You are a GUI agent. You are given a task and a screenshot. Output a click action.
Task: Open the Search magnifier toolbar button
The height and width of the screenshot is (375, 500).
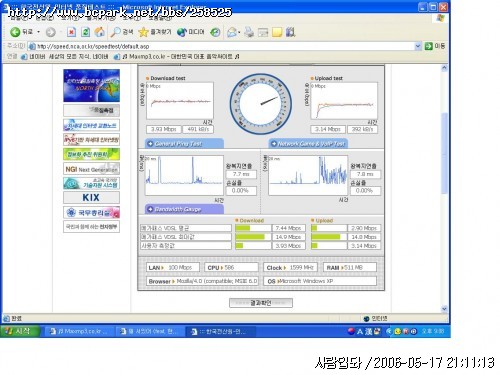coord(122,32)
